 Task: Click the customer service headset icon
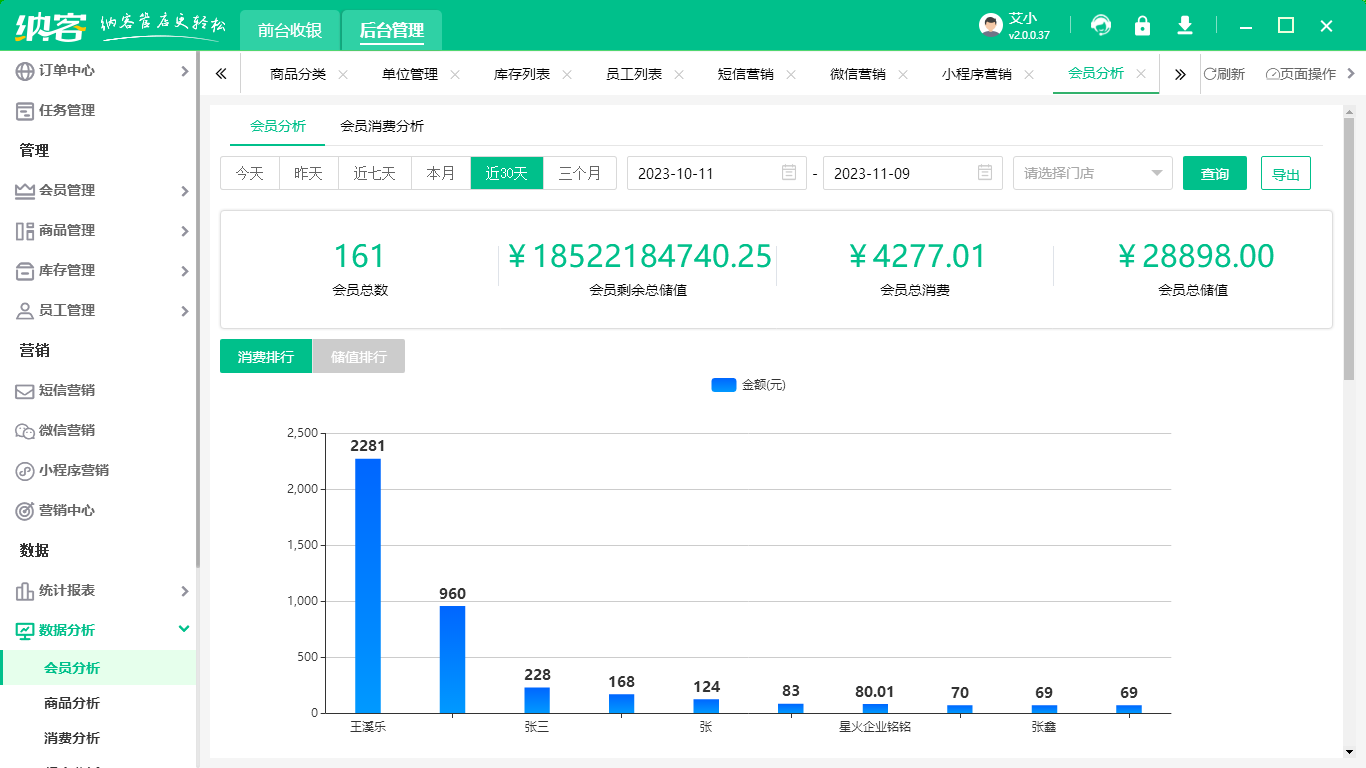1101,26
